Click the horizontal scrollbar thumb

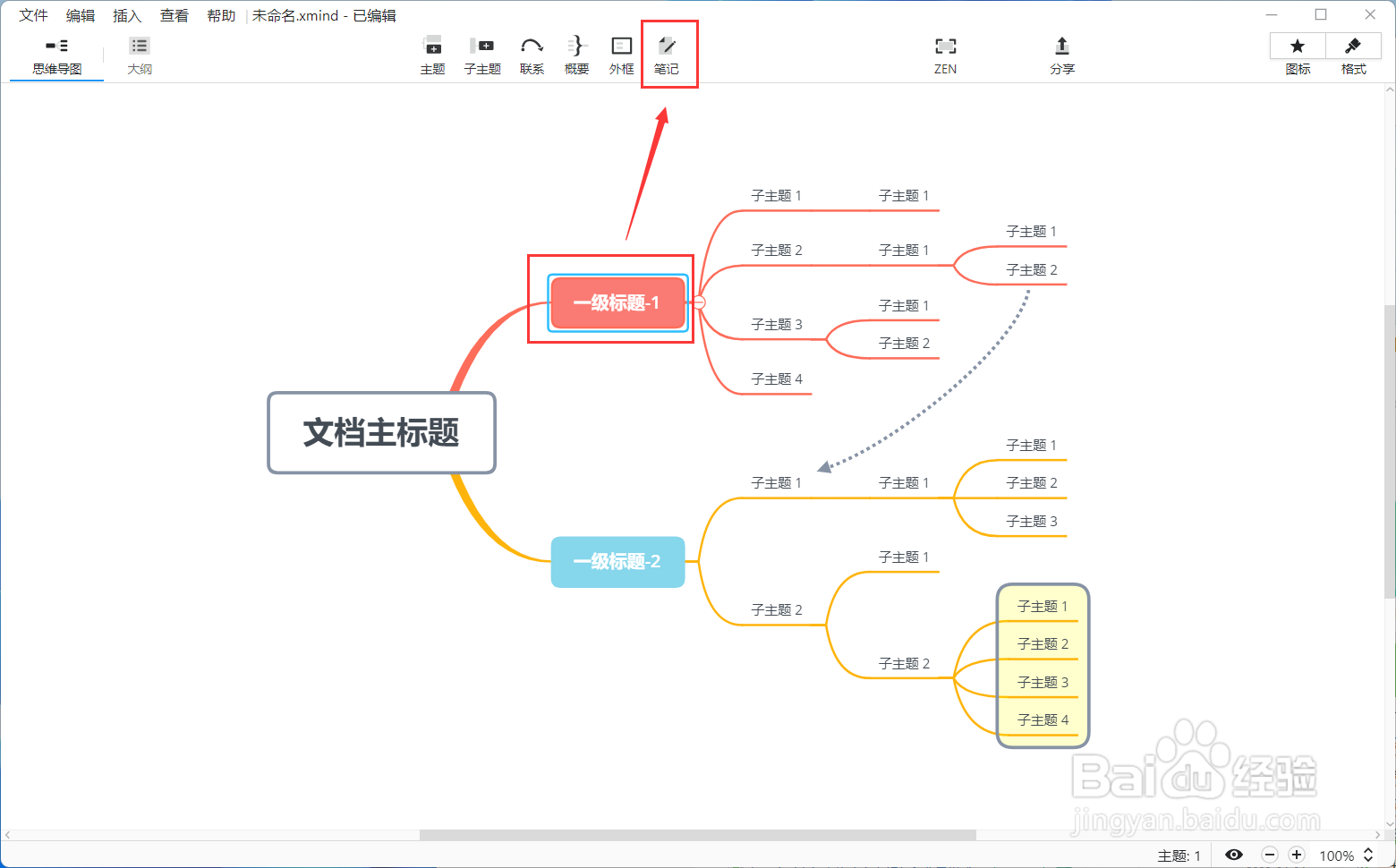[x=698, y=835]
